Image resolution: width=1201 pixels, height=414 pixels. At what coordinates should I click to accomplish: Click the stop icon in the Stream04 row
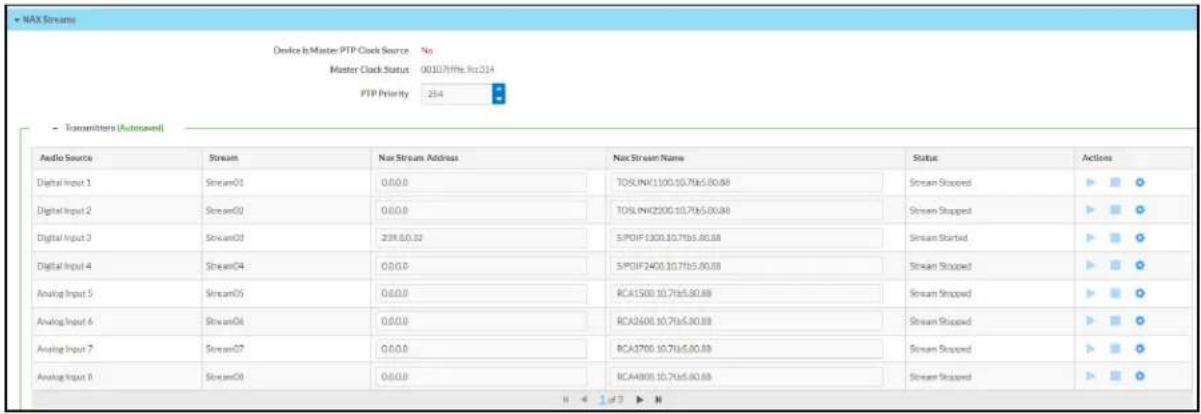click(1114, 267)
